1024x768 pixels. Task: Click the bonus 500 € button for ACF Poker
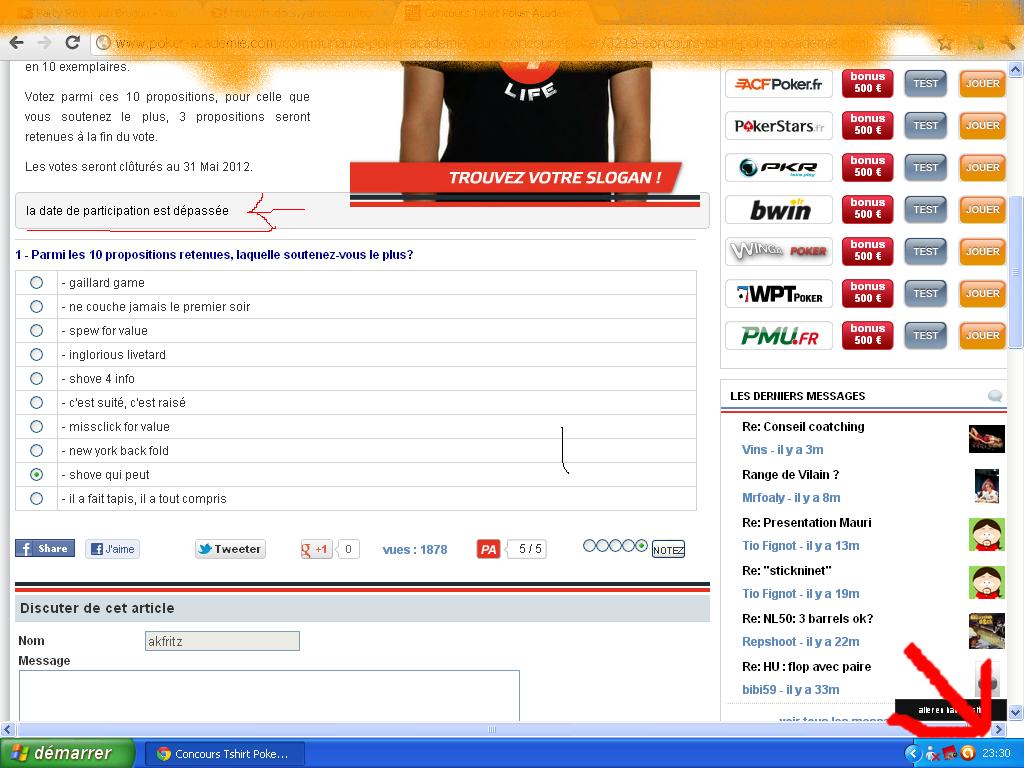click(867, 83)
